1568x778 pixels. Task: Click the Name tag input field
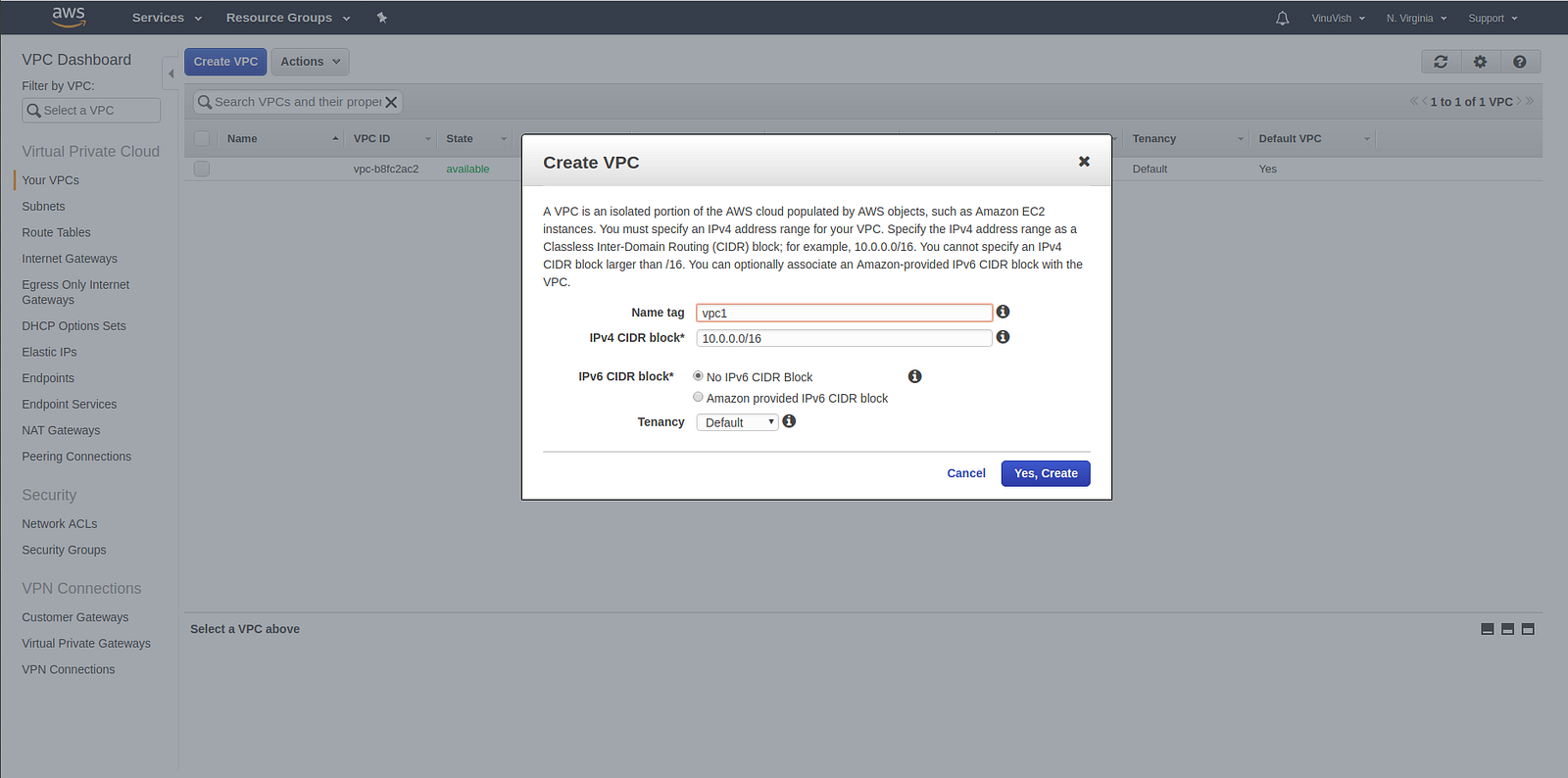844,313
